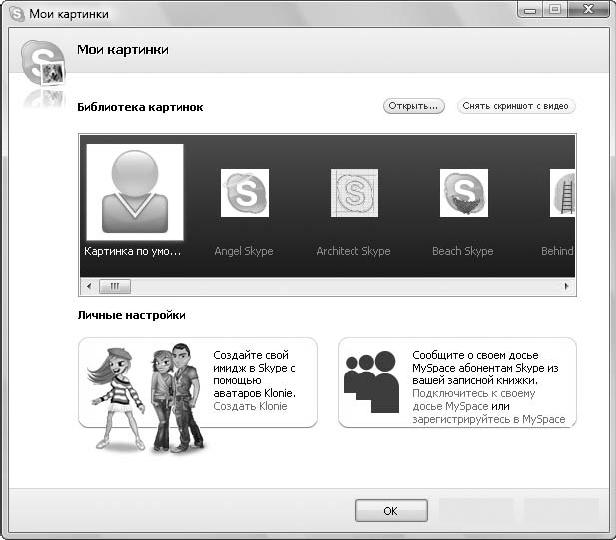
Task: Open the Создать Klonie link
Action: [250, 407]
